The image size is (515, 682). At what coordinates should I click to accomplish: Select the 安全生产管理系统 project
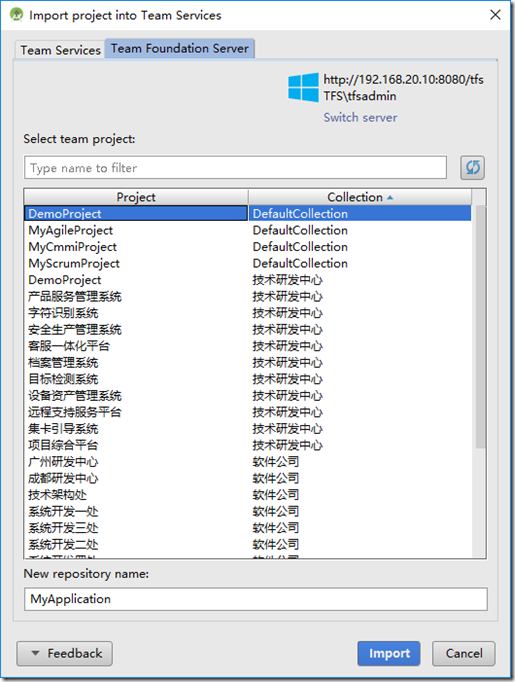pyautogui.click(x=248, y=329)
